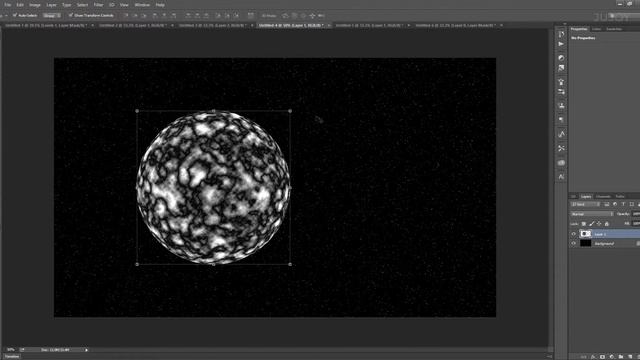
Task: Toggle filter for type layers icon
Action: (623, 204)
